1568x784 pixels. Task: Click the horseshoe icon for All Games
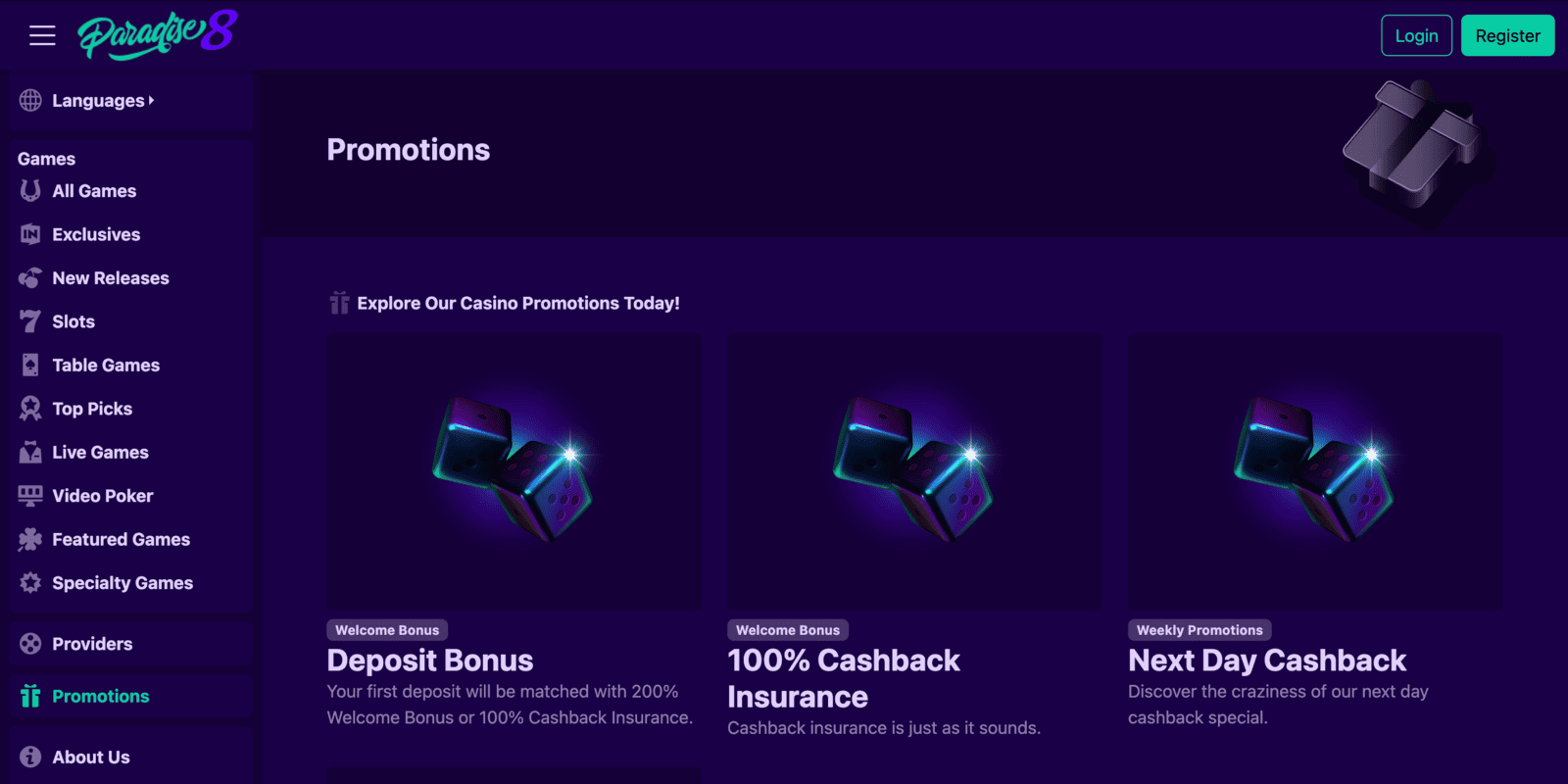pyautogui.click(x=30, y=191)
